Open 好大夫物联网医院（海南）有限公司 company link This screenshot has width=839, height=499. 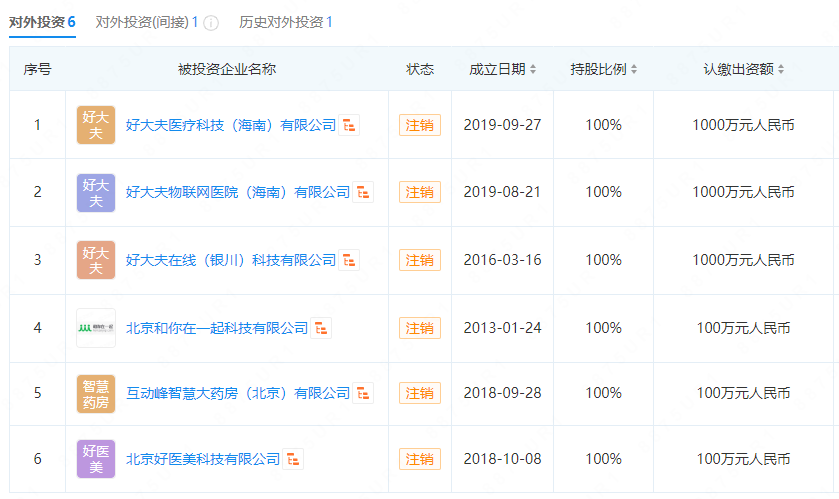pos(238,192)
